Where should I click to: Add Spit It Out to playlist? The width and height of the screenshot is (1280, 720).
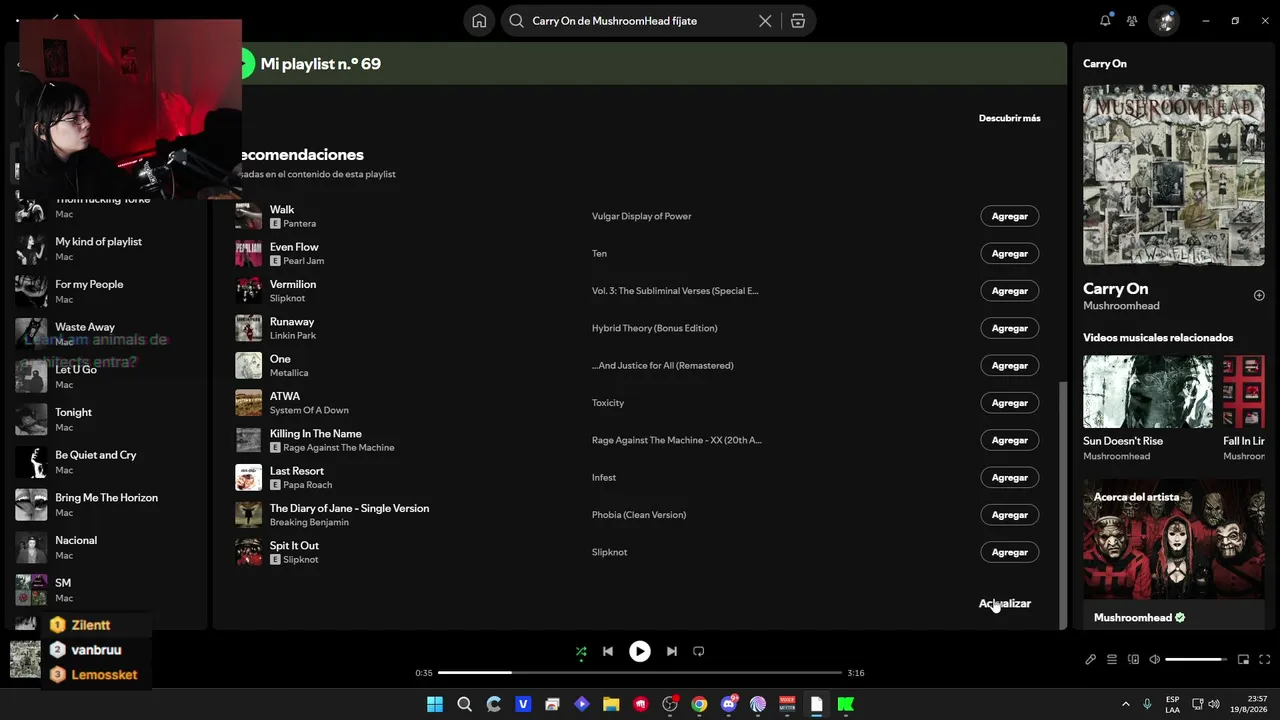(1009, 552)
